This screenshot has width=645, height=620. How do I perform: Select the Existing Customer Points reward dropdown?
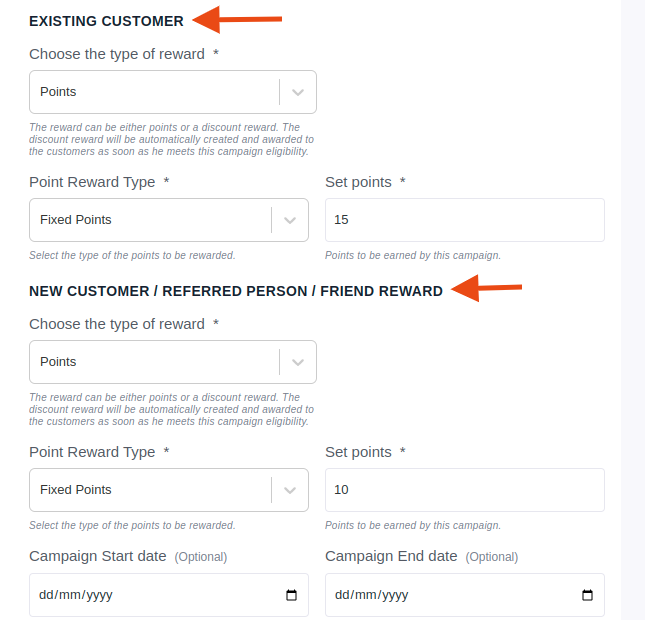click(173, 92)
